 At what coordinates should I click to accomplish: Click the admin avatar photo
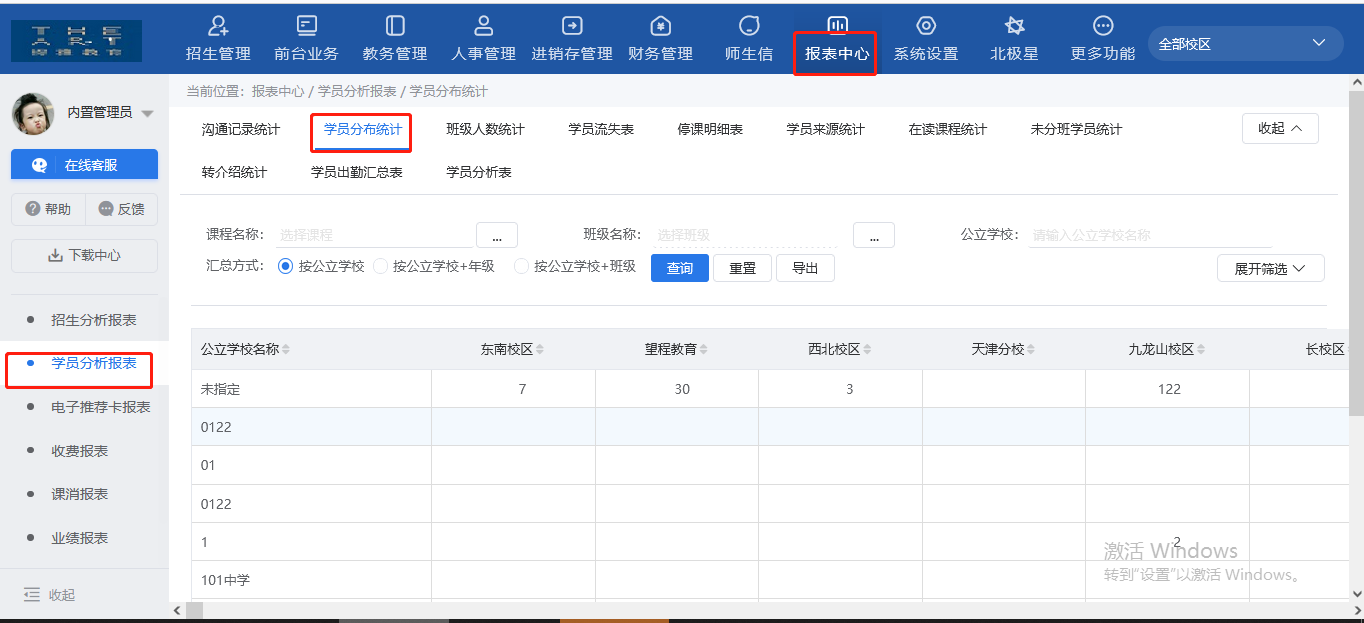coord(33,113)
